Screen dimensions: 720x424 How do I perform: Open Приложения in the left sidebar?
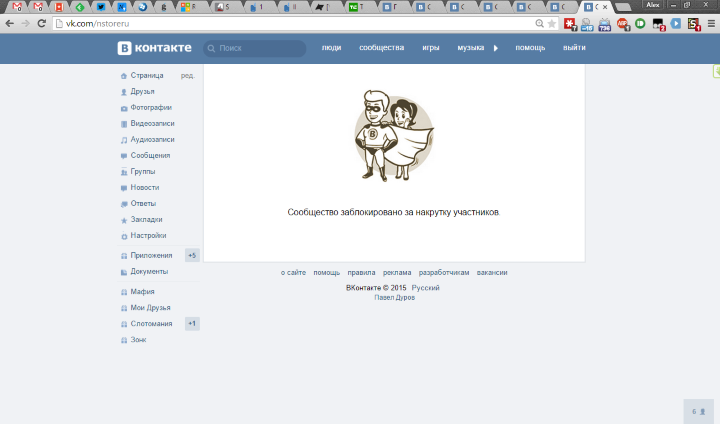151,255
